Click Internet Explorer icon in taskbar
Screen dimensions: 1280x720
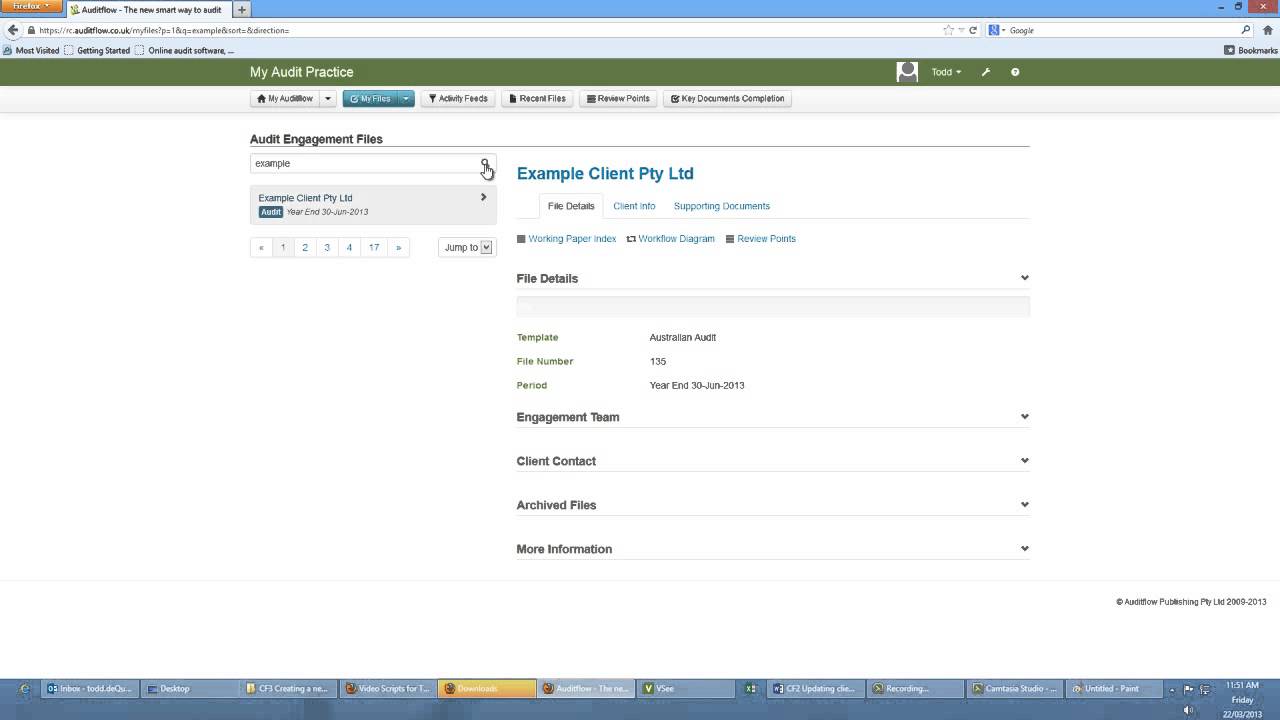click(x=23, y=688)
